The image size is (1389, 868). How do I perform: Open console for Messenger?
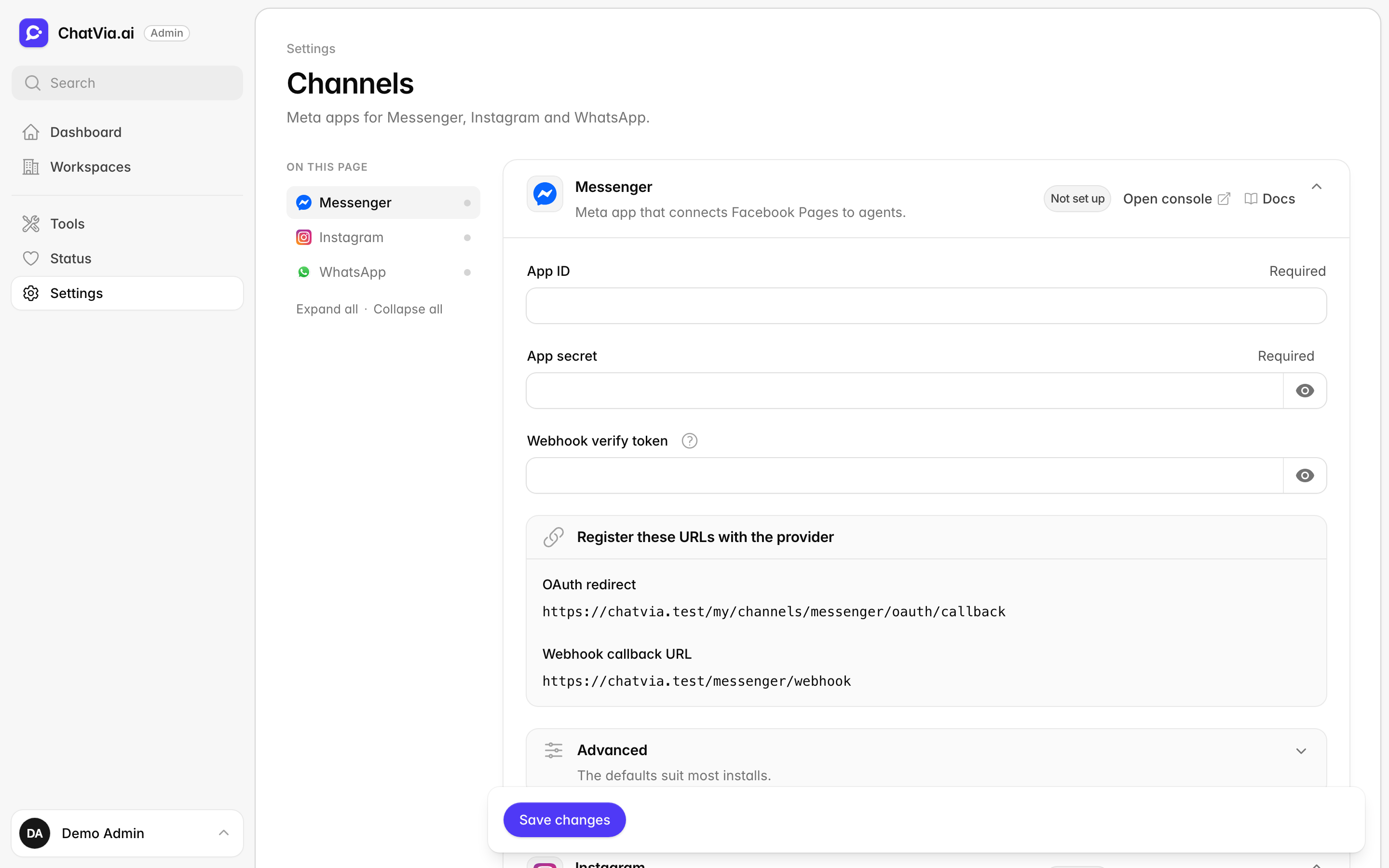[1176, 199]
